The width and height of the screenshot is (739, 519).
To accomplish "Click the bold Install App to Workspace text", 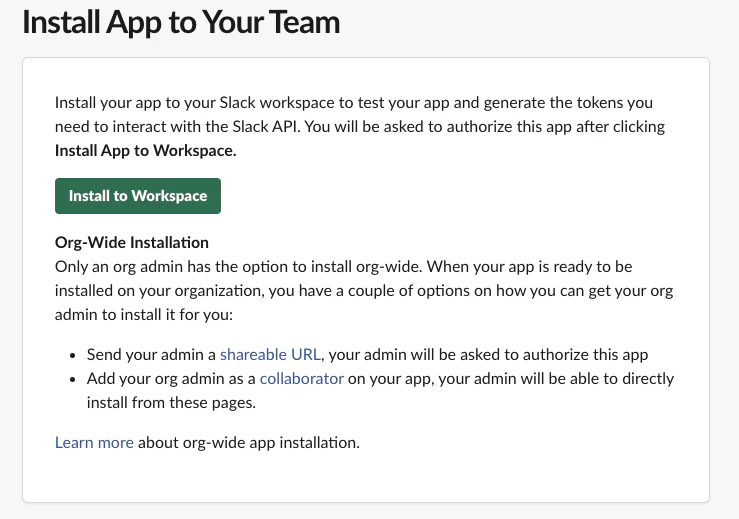I will tap(146, 150).
